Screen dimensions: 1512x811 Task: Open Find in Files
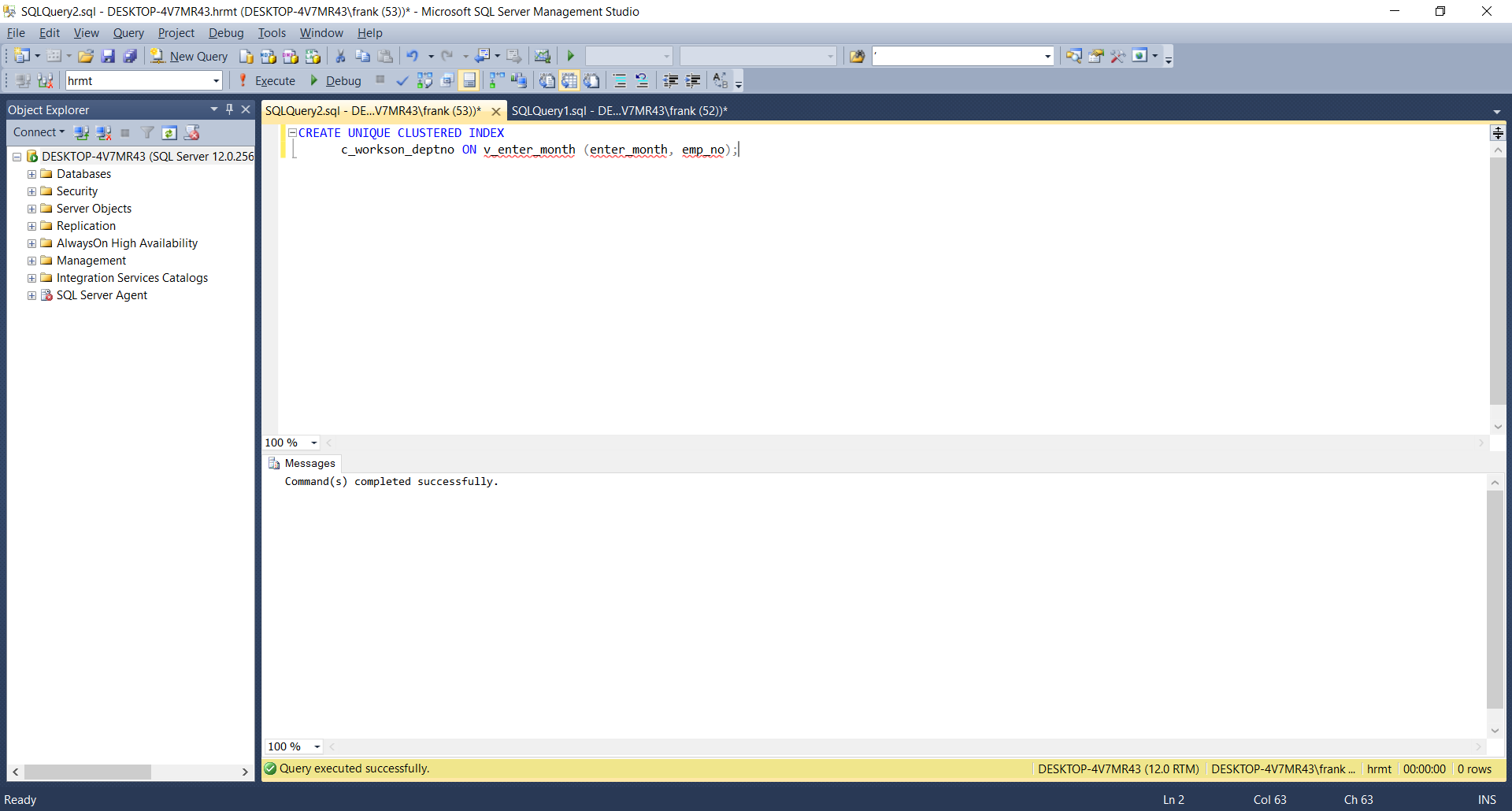(x=857, y=56)
